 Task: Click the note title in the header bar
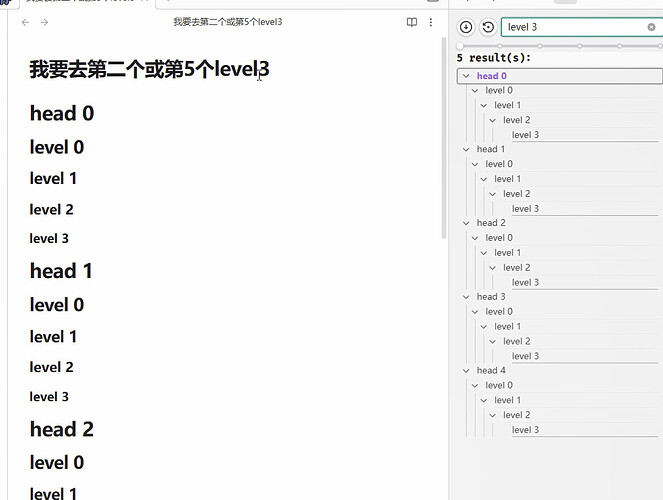[227, 22]
